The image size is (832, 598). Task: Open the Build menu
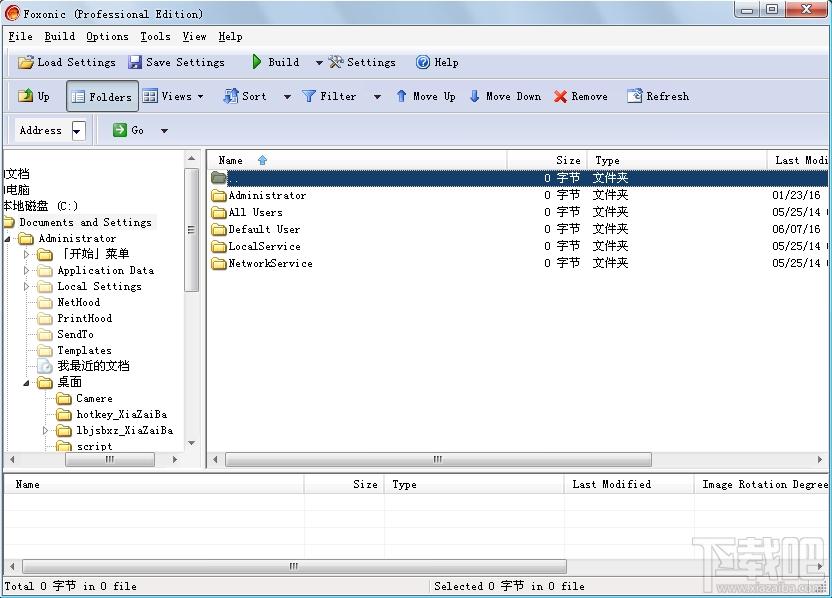click(59, 37)
